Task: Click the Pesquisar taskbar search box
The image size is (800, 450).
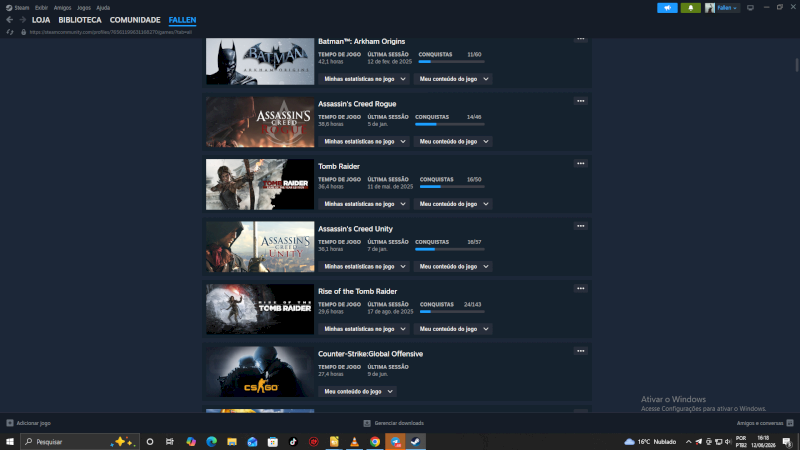Action: point(80,442)
